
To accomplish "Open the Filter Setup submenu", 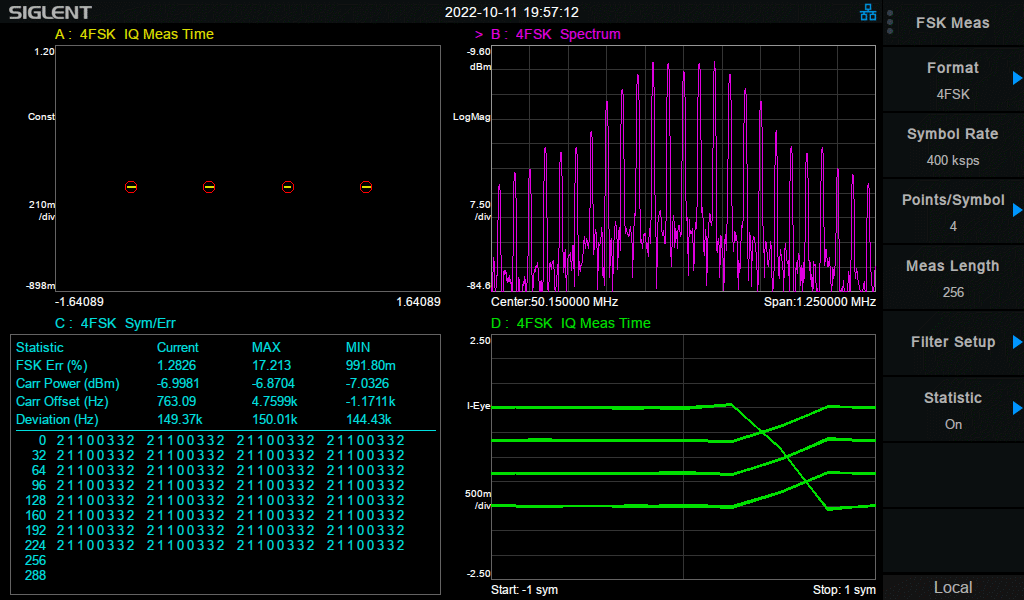I will point(953,342).
